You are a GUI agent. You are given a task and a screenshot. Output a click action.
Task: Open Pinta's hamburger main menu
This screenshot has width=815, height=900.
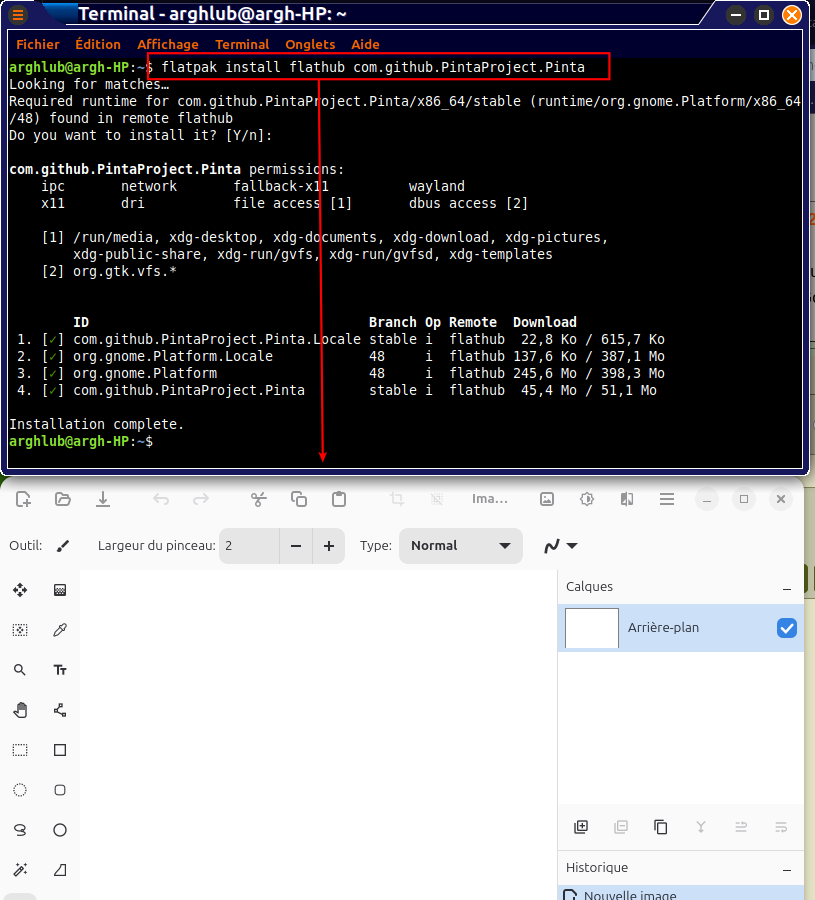pyautogui.click(x=667, y=499)
